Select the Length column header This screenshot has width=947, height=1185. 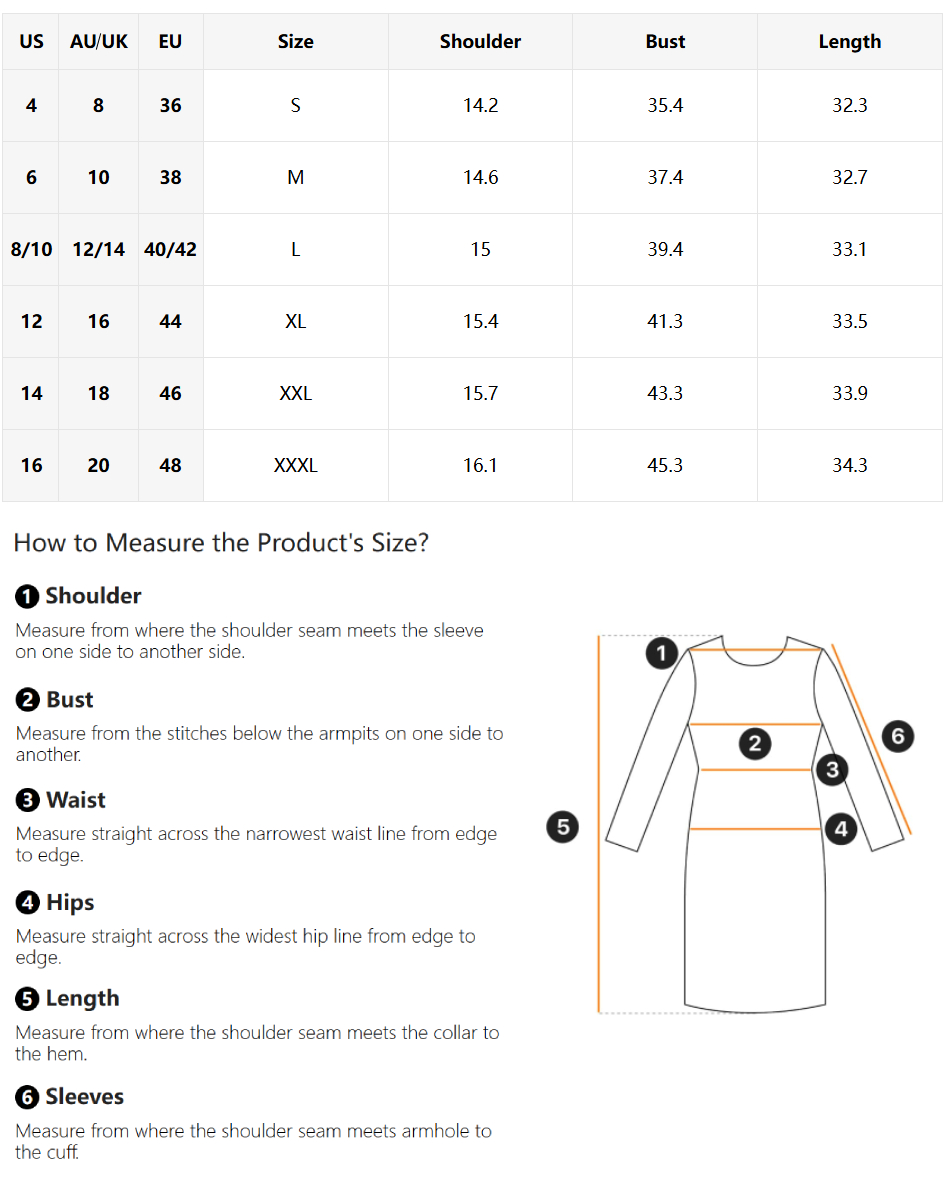[850, 42]
